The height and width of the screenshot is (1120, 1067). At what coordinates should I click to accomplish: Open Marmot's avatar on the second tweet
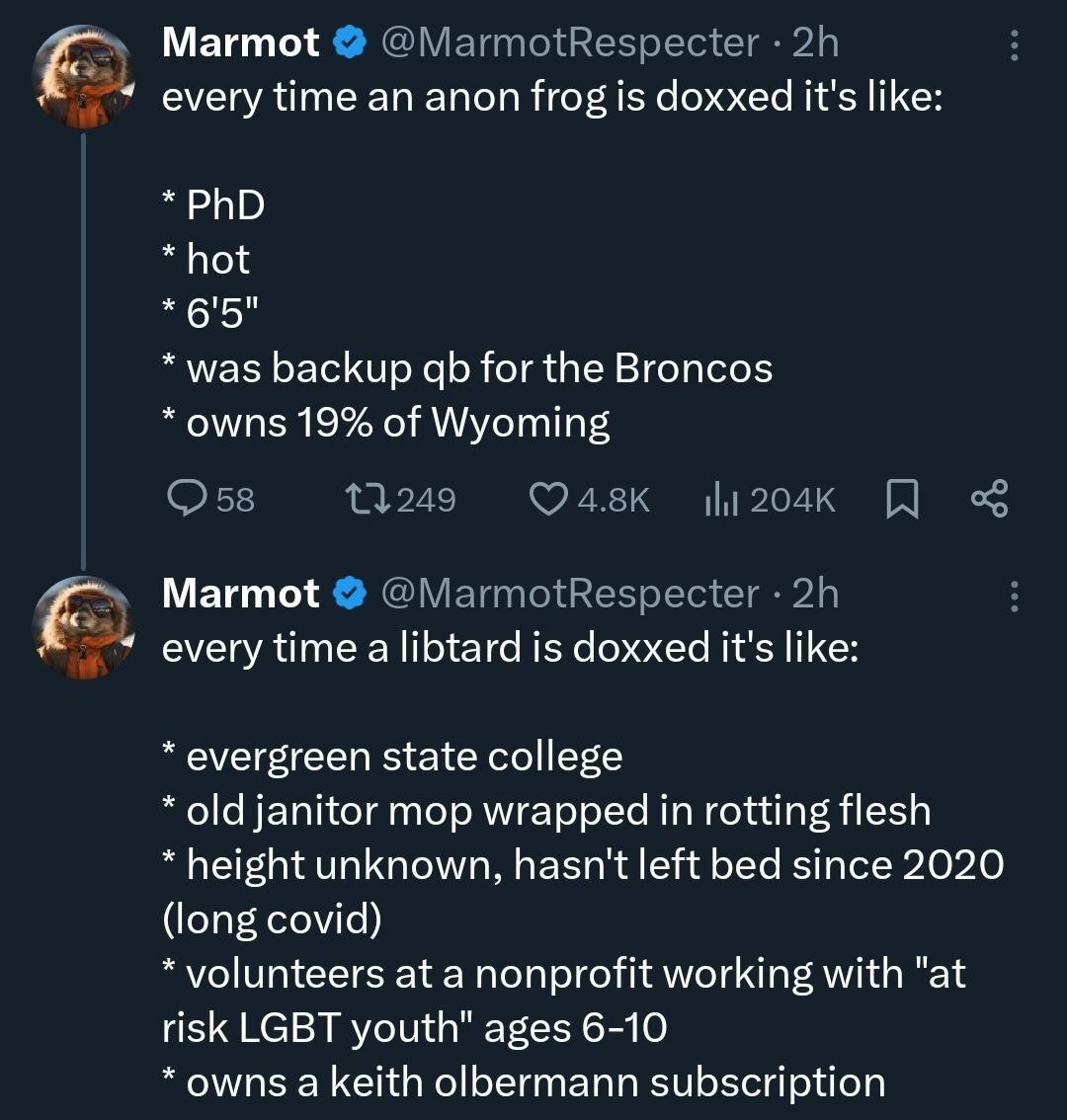83,629
